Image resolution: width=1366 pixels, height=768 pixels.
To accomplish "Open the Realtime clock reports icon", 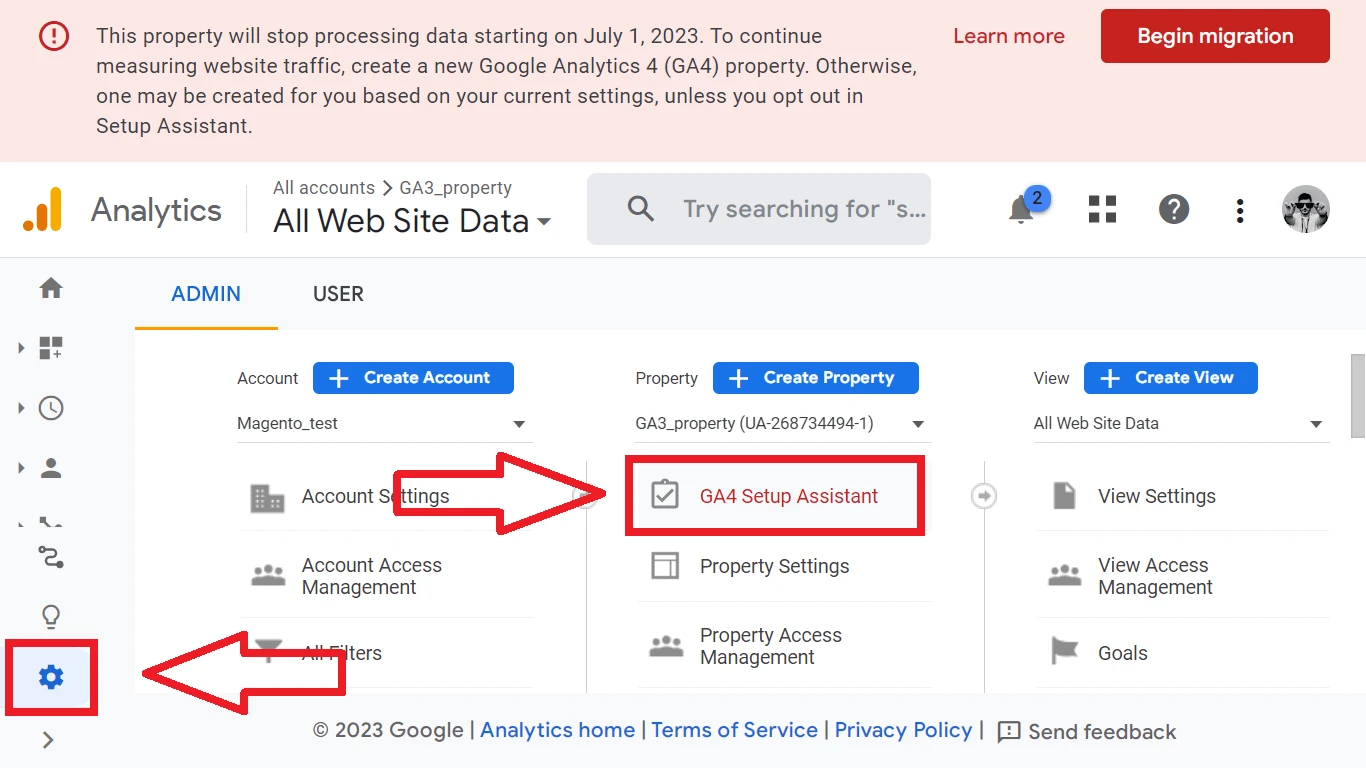I will (51, 408).
